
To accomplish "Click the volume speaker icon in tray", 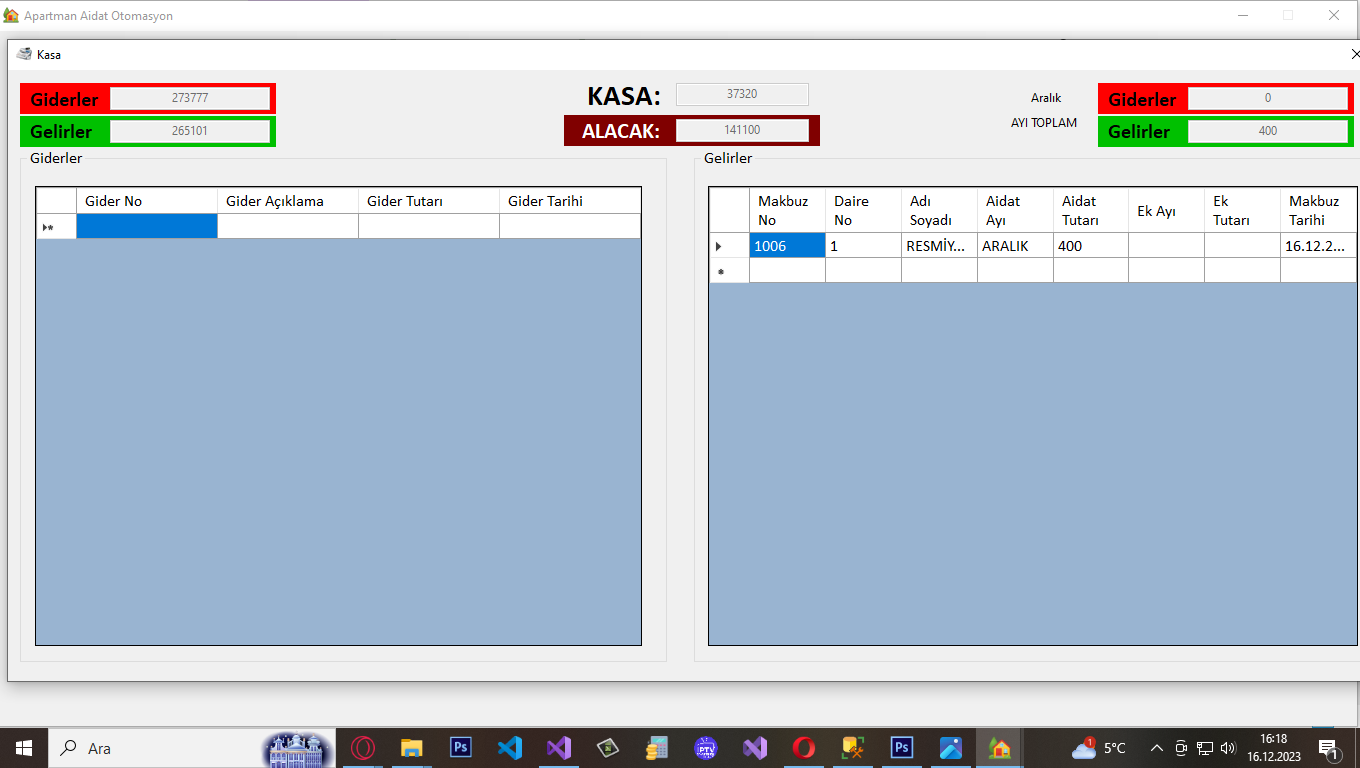I will tap(1228, 748).
